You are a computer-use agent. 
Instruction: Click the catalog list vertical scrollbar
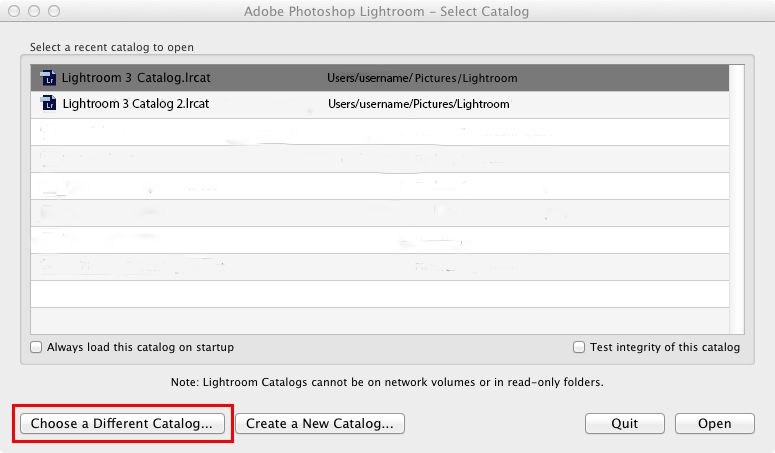737,200
